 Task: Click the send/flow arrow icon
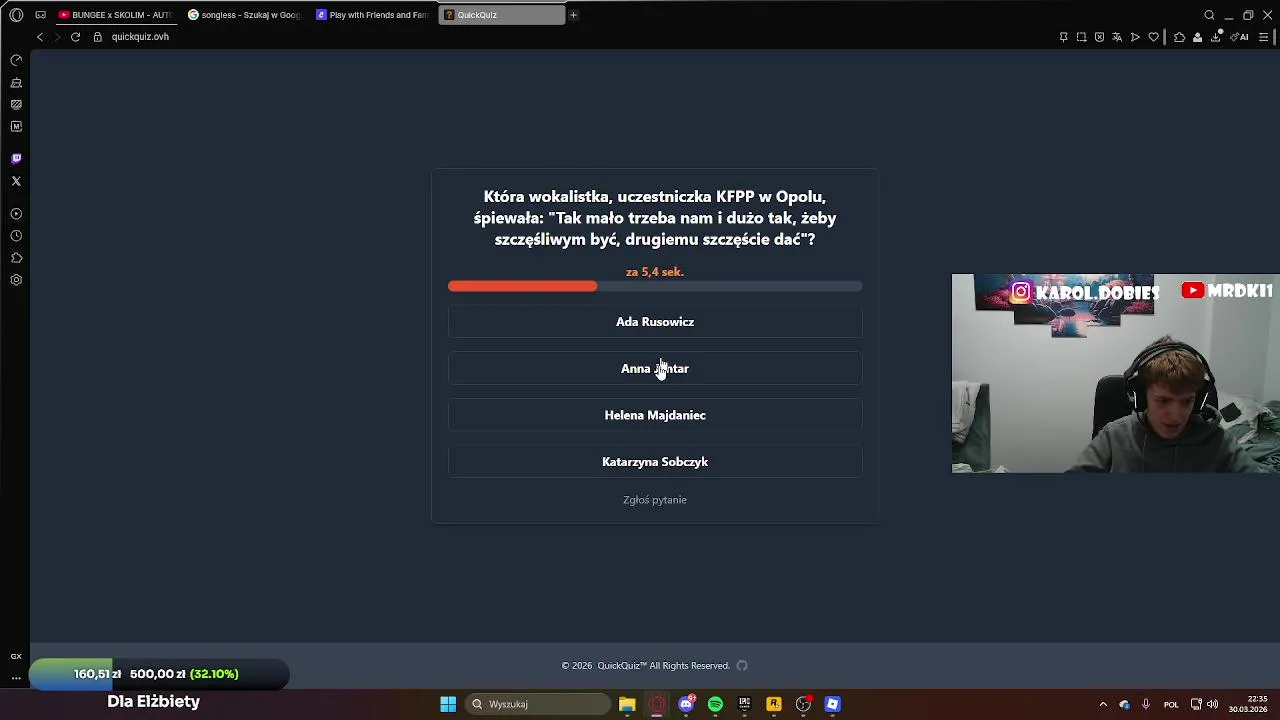[1135, 37]
